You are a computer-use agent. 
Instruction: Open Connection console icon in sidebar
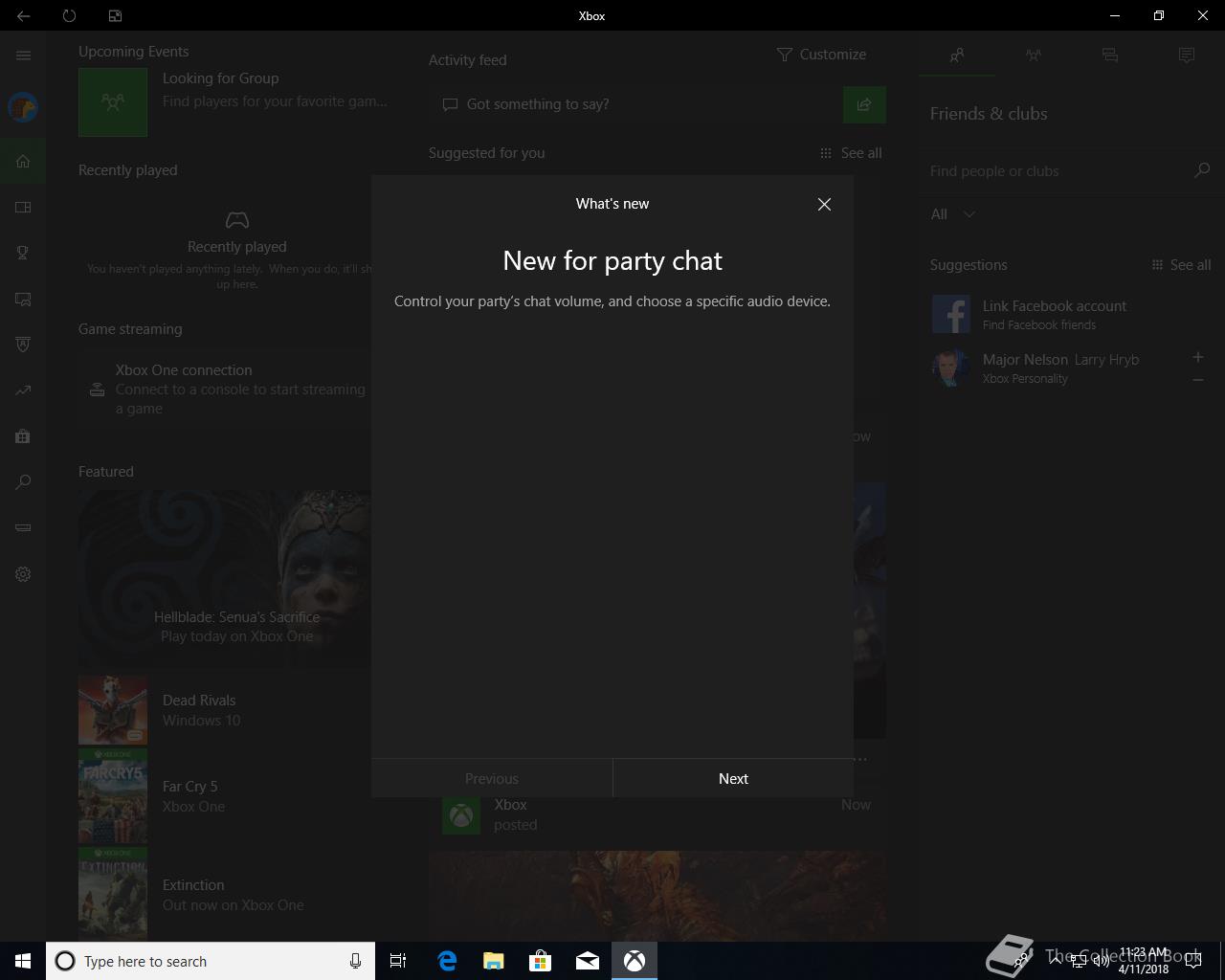23,527
